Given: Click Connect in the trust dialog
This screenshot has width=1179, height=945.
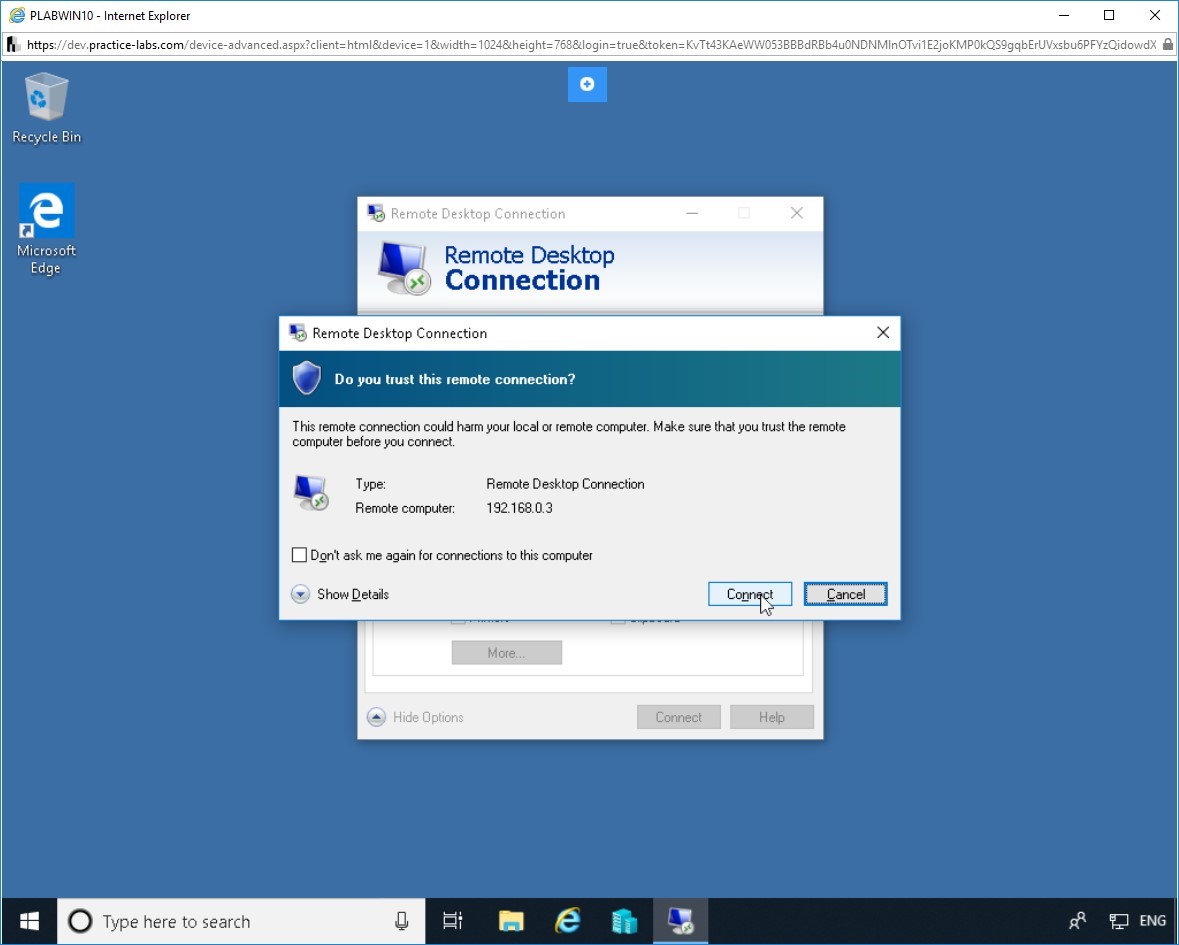Looking at the screenshot, I should coord(750,594).
